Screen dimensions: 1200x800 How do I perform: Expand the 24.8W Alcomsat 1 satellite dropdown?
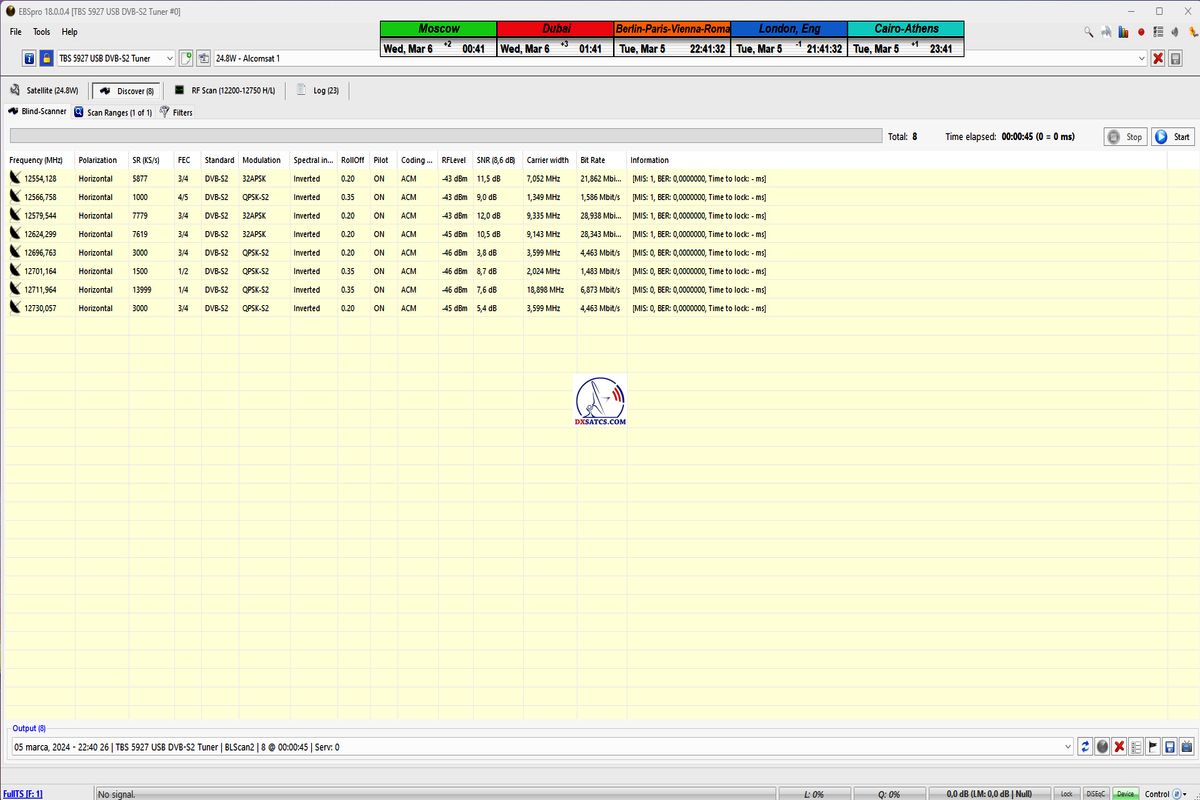point(1142,59)
